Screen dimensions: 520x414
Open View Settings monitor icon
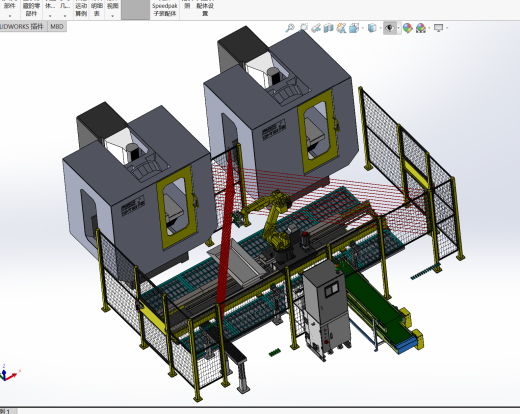click(438, 28)
